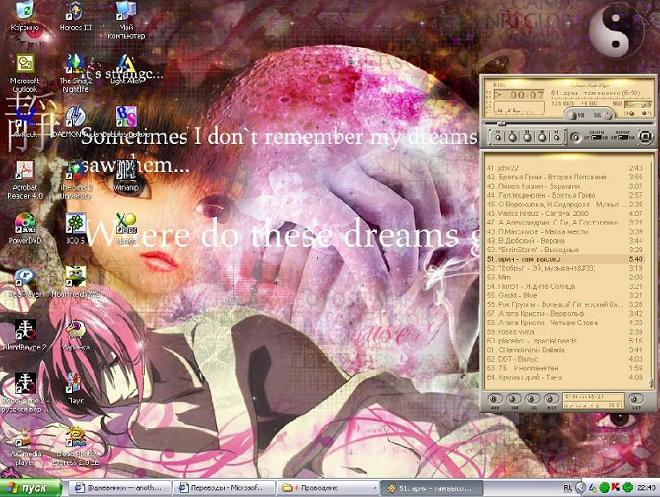
Task: Select playlist track 60 placebo - special needs
Action: 564,341
